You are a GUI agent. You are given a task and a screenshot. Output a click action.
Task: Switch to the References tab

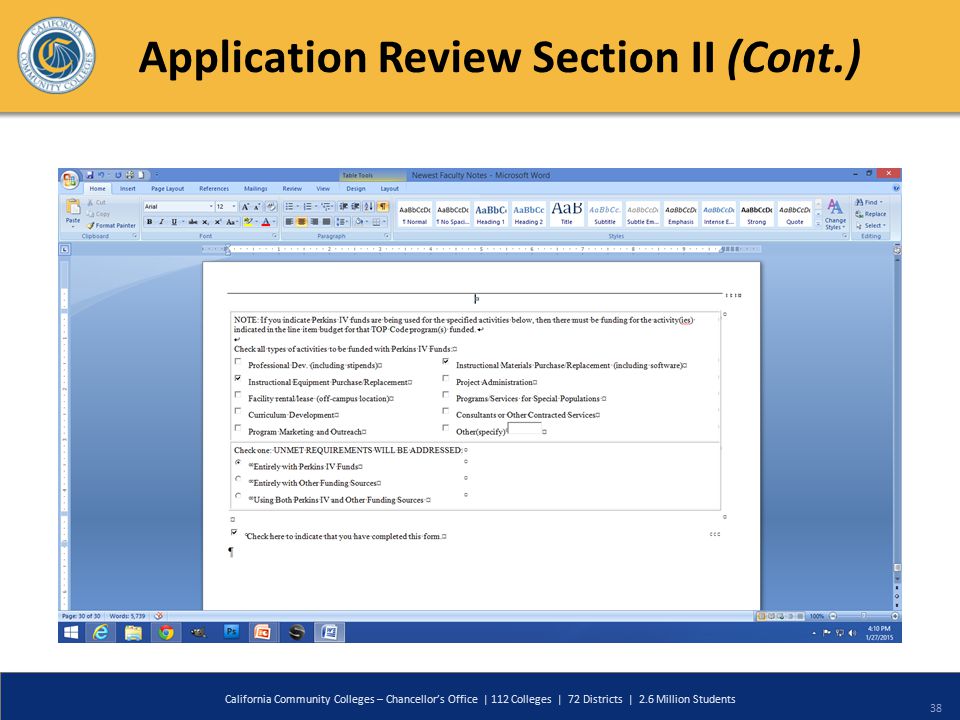point(214,189)
